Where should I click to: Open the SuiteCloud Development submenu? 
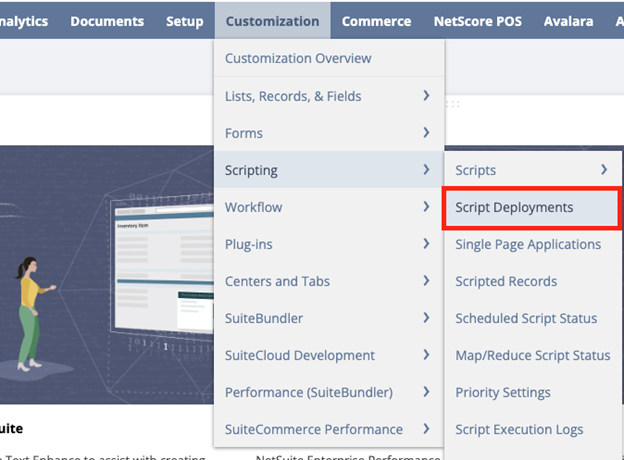point(329,355)
